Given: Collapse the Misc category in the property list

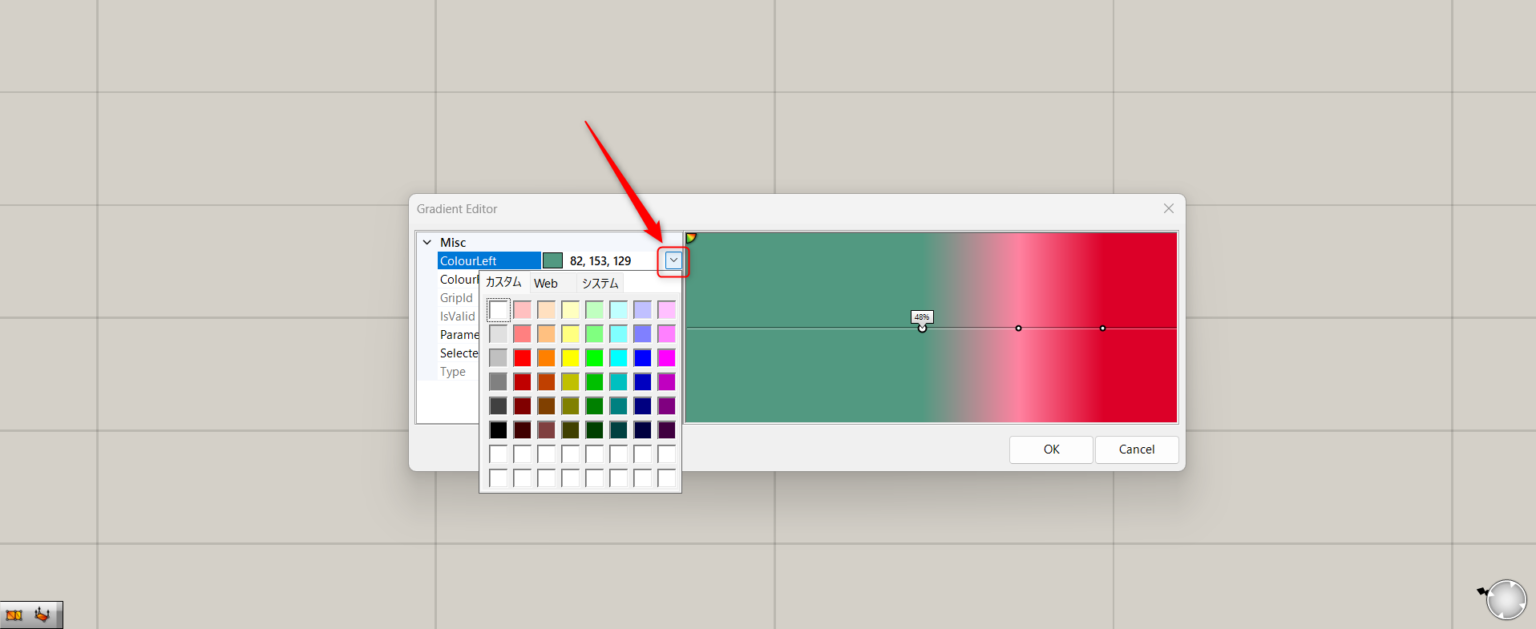Looking at the screenshot, I should click(427, 242).
